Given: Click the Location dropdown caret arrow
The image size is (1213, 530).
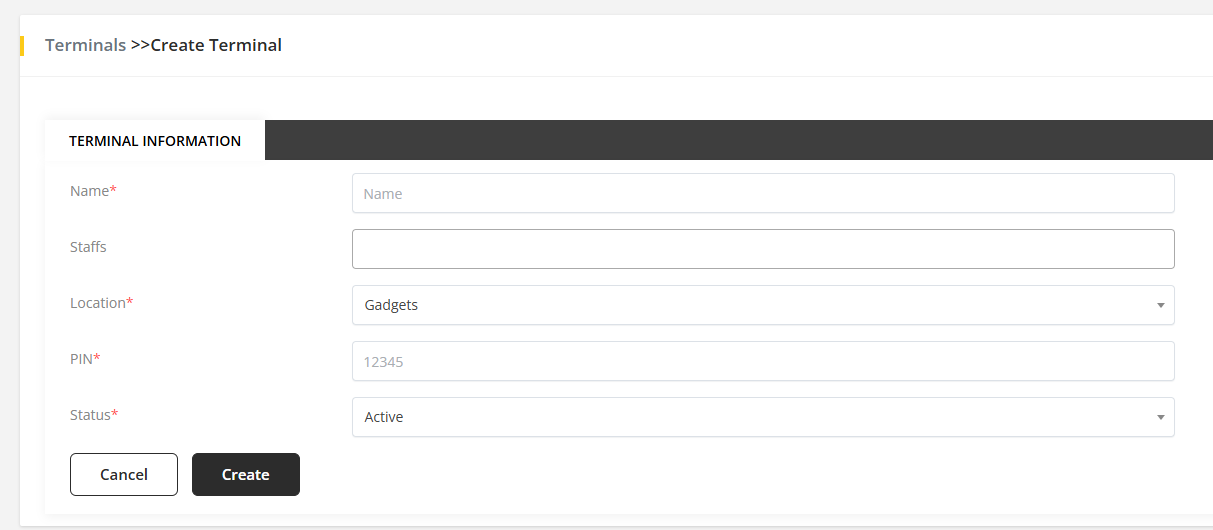Looking at the screenshot, I should tap(1160, 305).
